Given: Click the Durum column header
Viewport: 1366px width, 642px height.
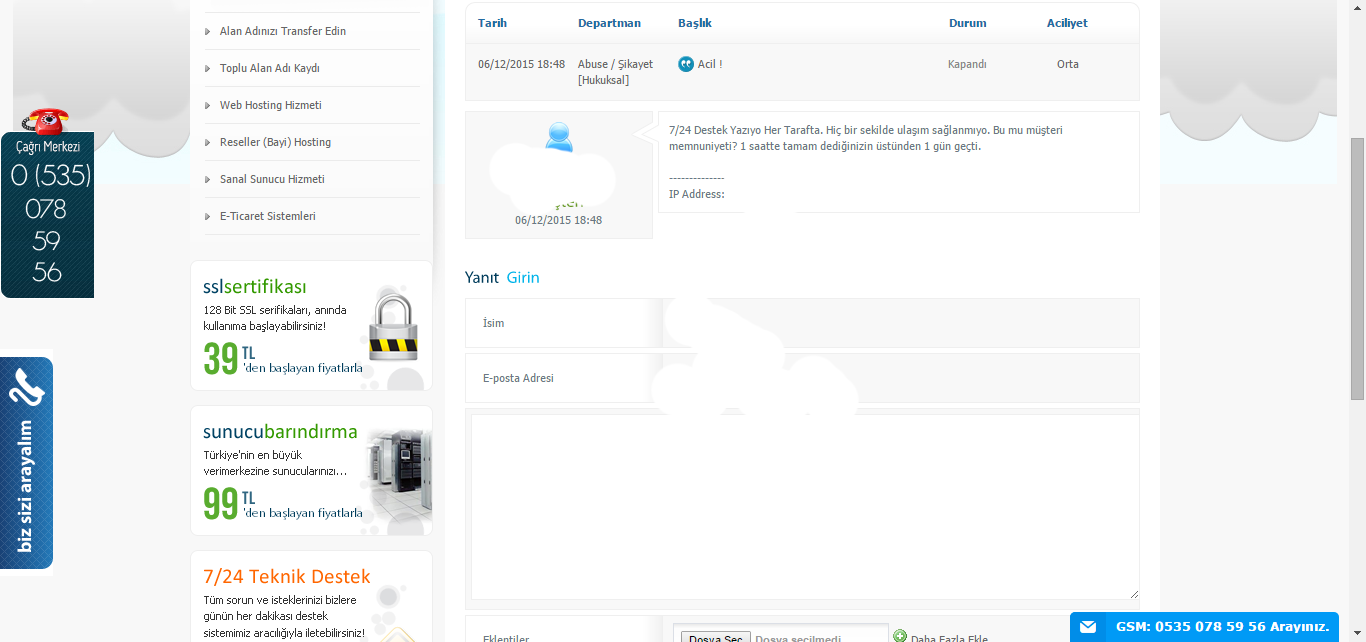Looking at the screenshot, I should (x=967, y=23).
